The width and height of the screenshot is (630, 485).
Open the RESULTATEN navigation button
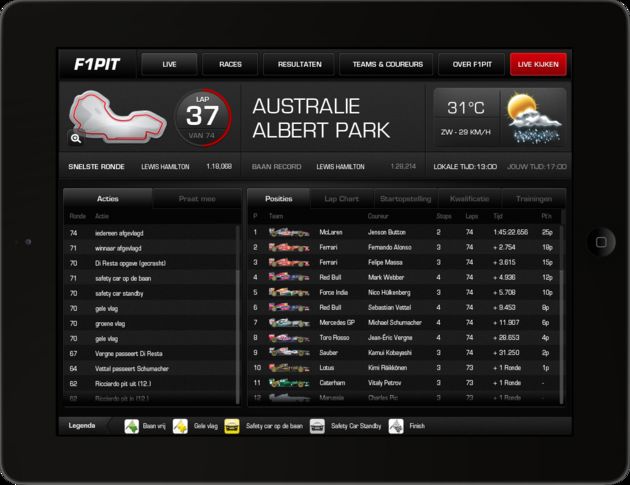tap(299, 64)
